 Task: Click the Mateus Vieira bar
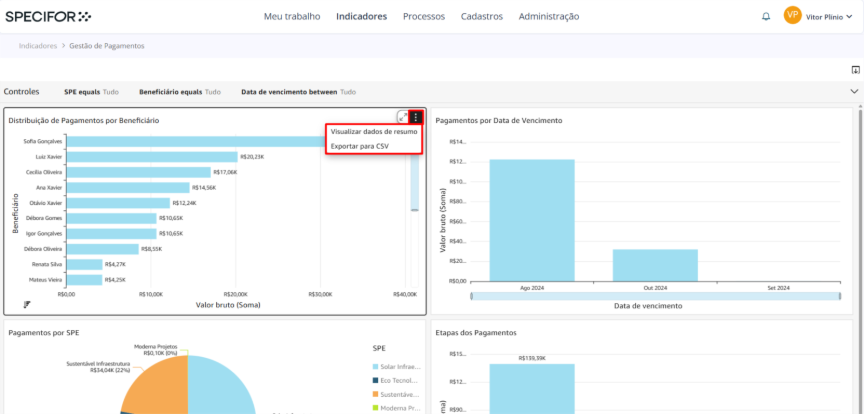click(84, 280)
